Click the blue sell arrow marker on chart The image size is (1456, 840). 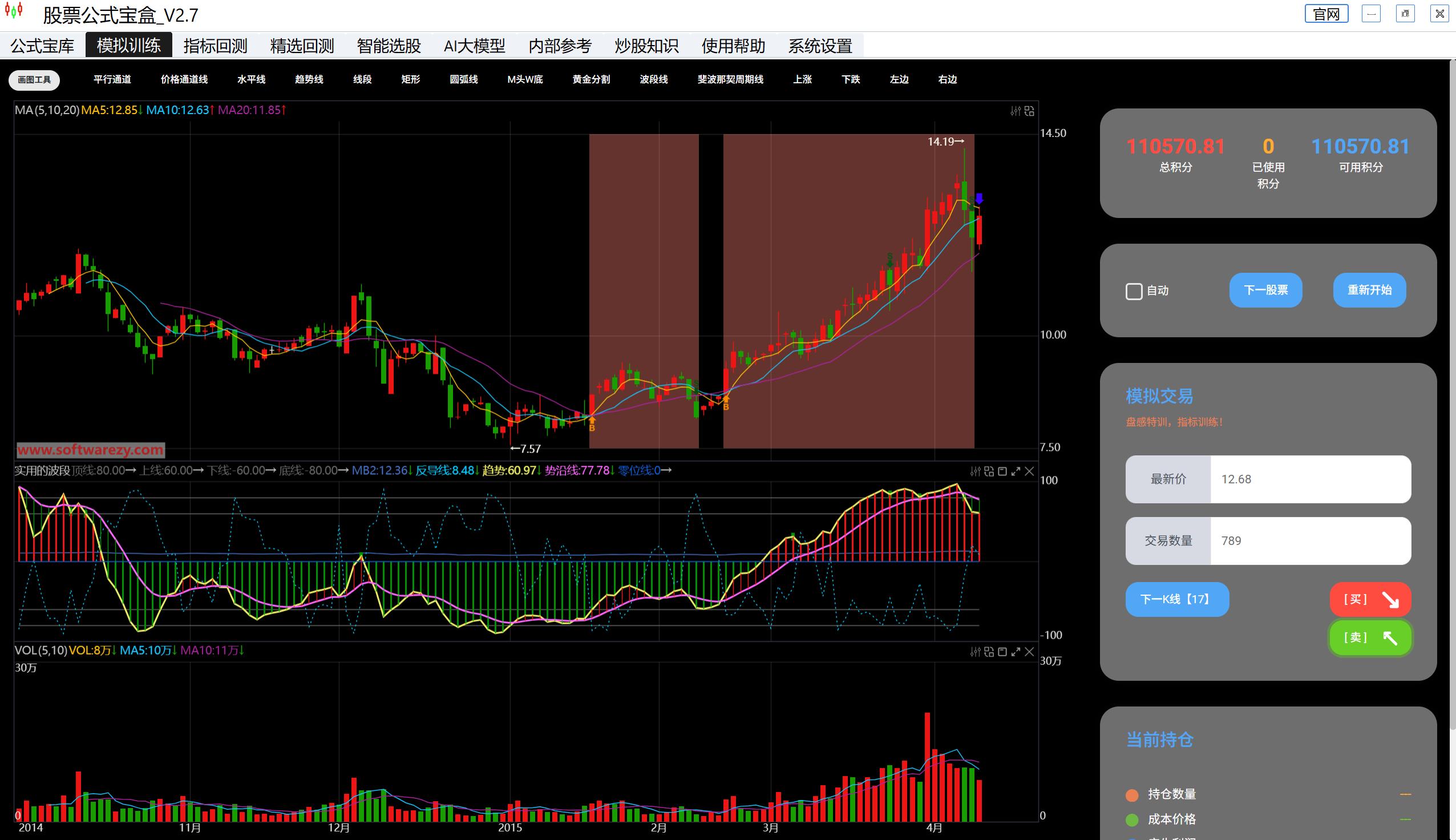pyautogui.click(x=978, y=199)
